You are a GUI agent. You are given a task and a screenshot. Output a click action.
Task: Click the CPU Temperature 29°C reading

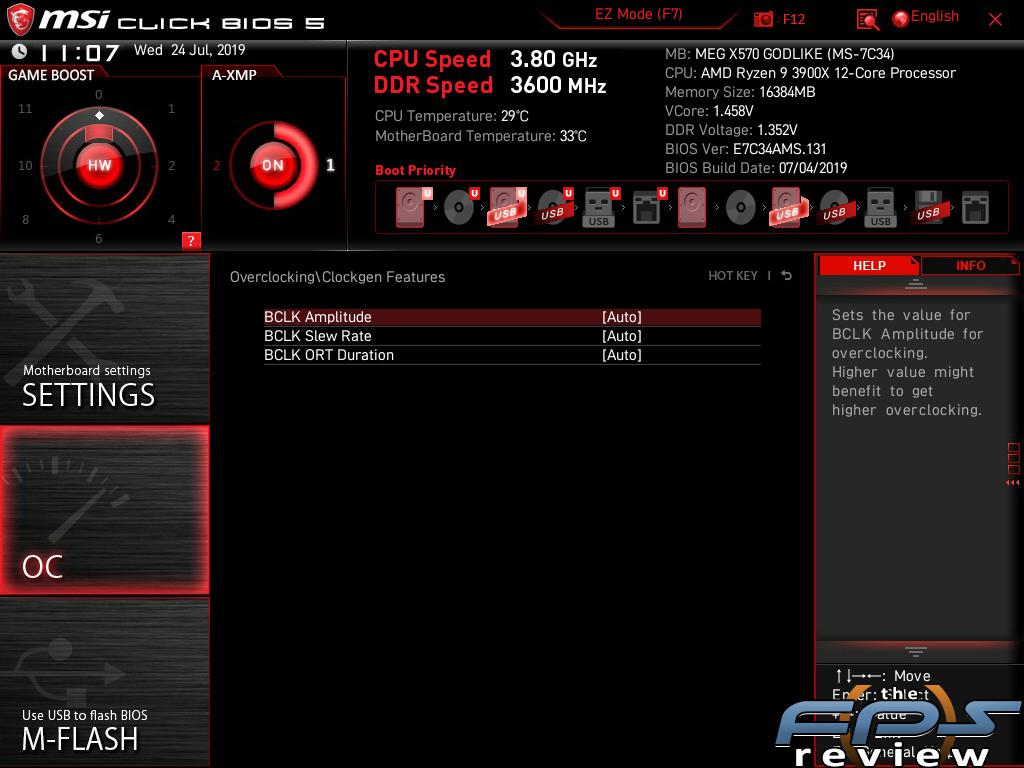[x=451, y=116]
